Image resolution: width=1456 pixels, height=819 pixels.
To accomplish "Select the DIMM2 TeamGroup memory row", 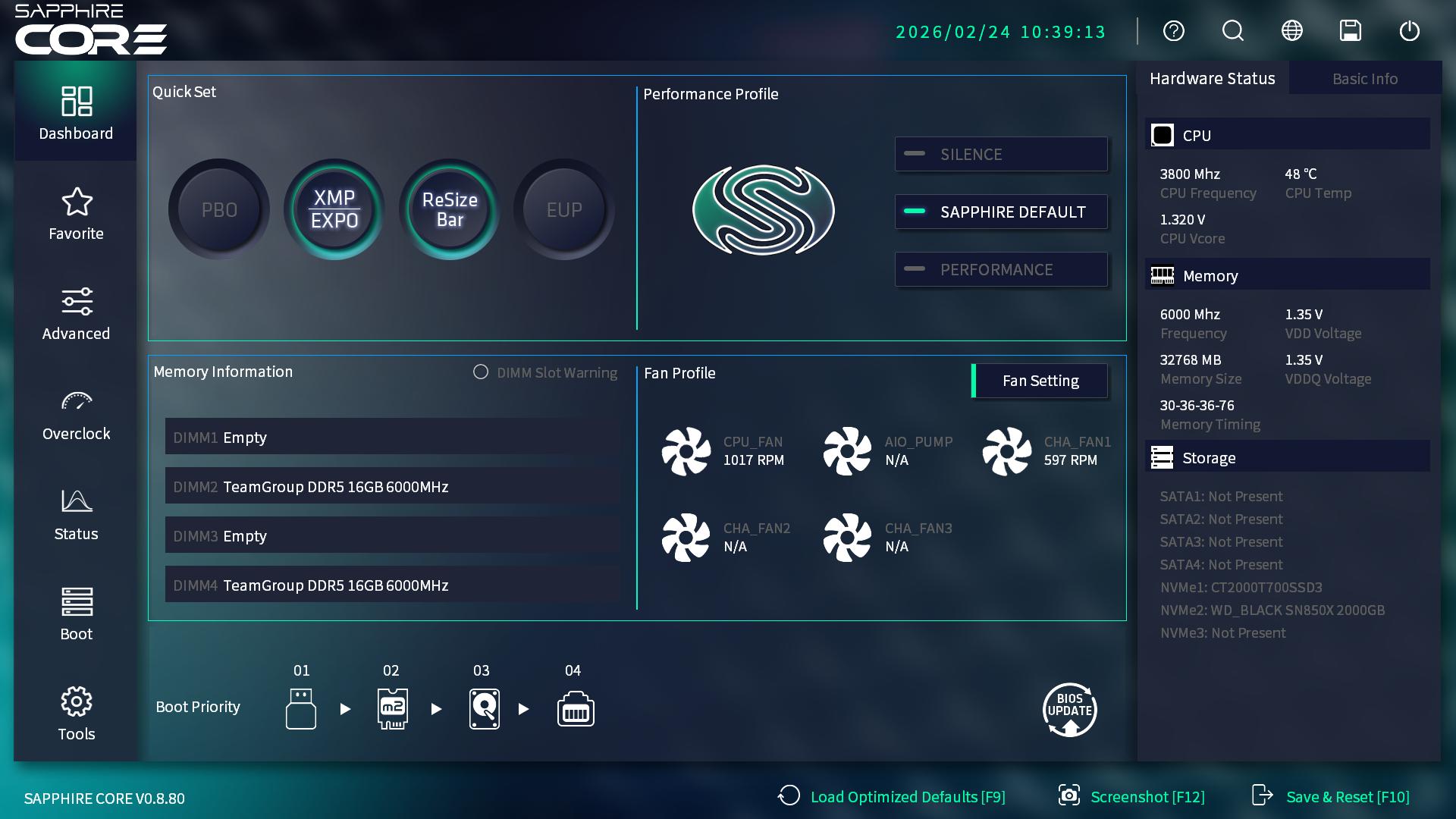I will coord(392,486).
